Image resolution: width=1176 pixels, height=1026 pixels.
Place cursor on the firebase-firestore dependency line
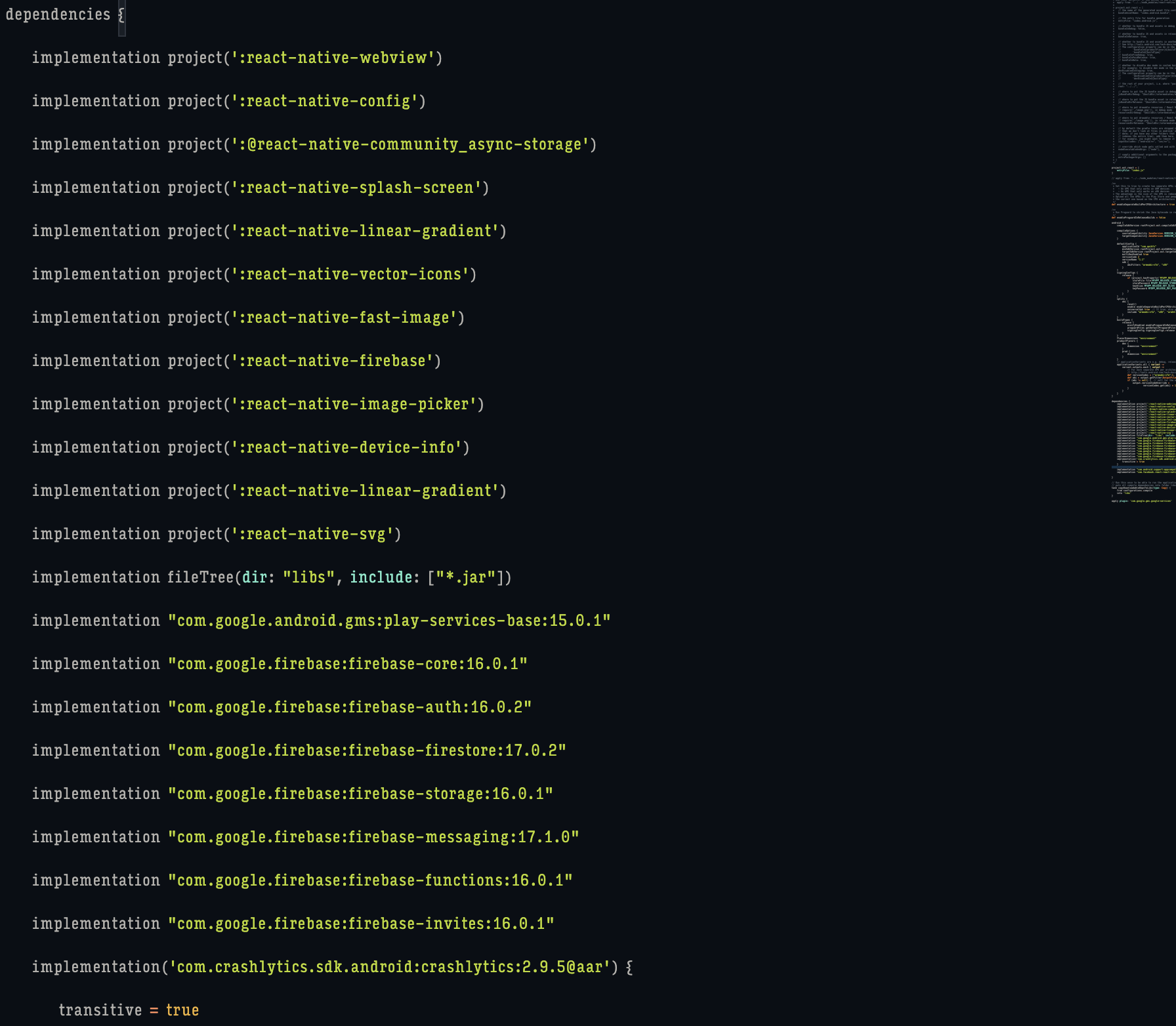pos(367,750)
